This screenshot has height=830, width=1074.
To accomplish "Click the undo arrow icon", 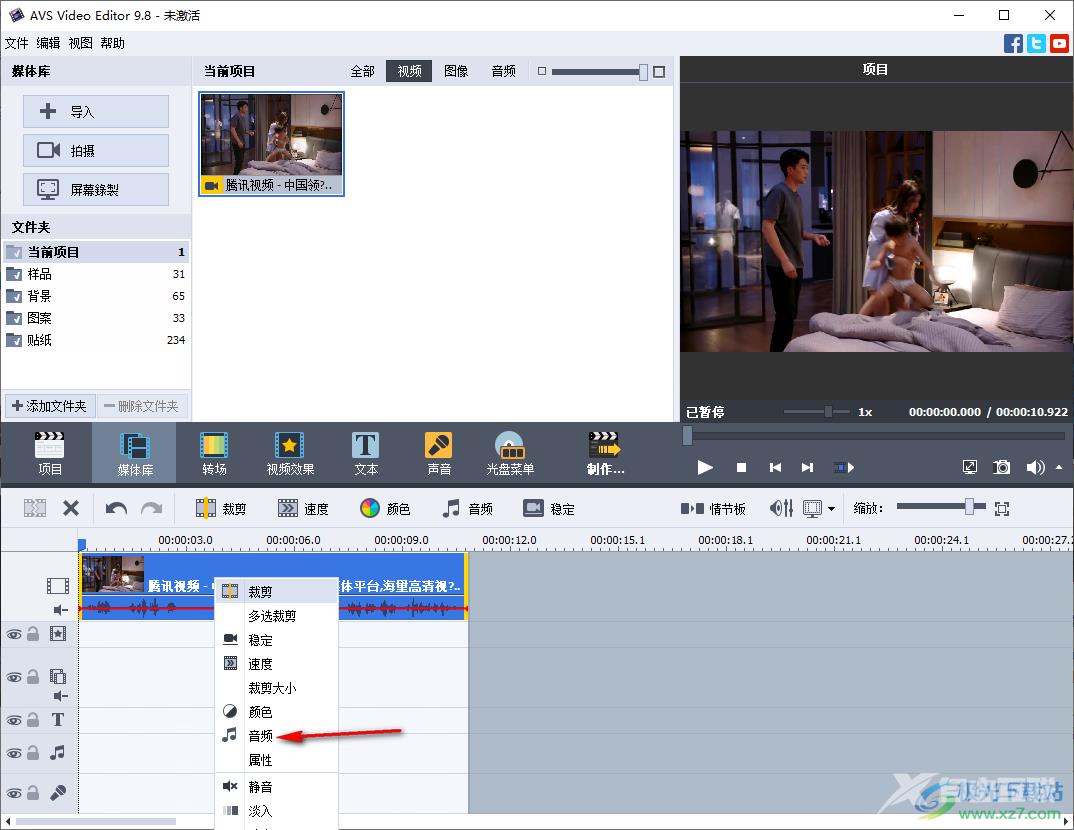I will [x=116, y=508].
